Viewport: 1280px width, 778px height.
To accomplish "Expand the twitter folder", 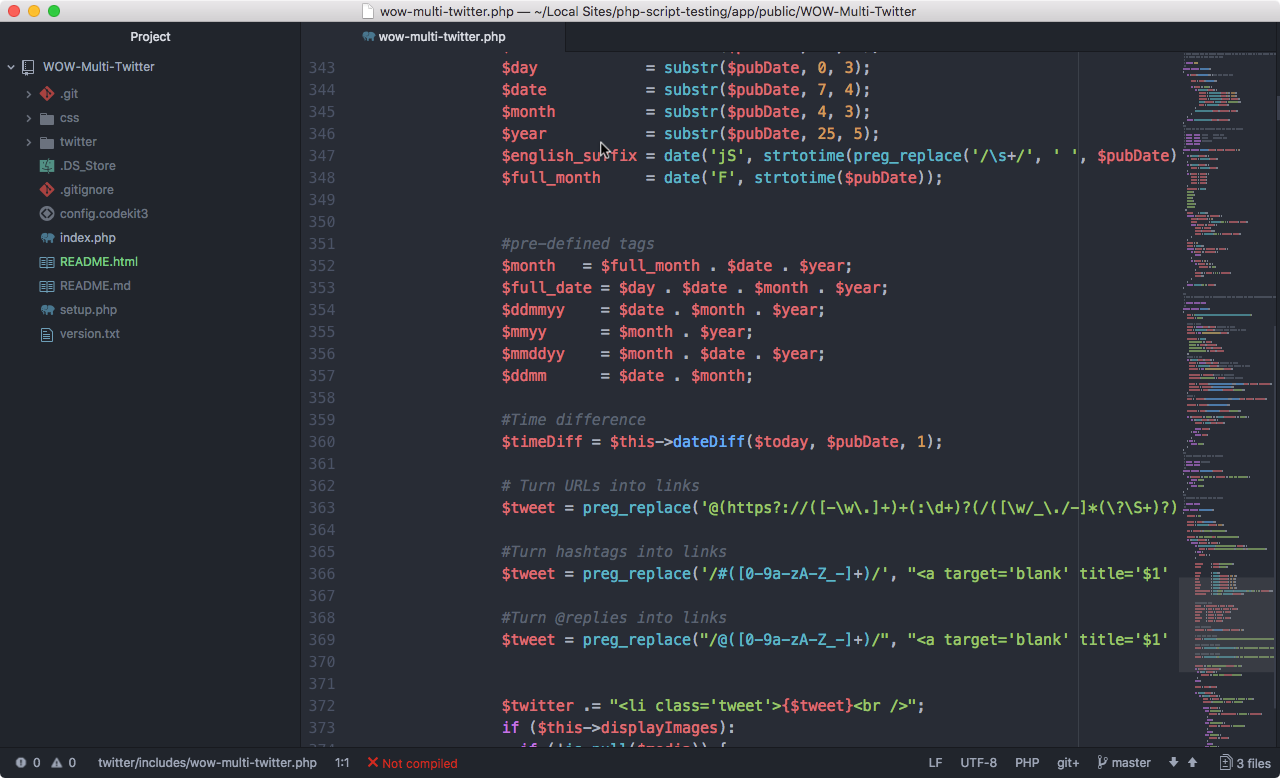I will click(28, 142).
